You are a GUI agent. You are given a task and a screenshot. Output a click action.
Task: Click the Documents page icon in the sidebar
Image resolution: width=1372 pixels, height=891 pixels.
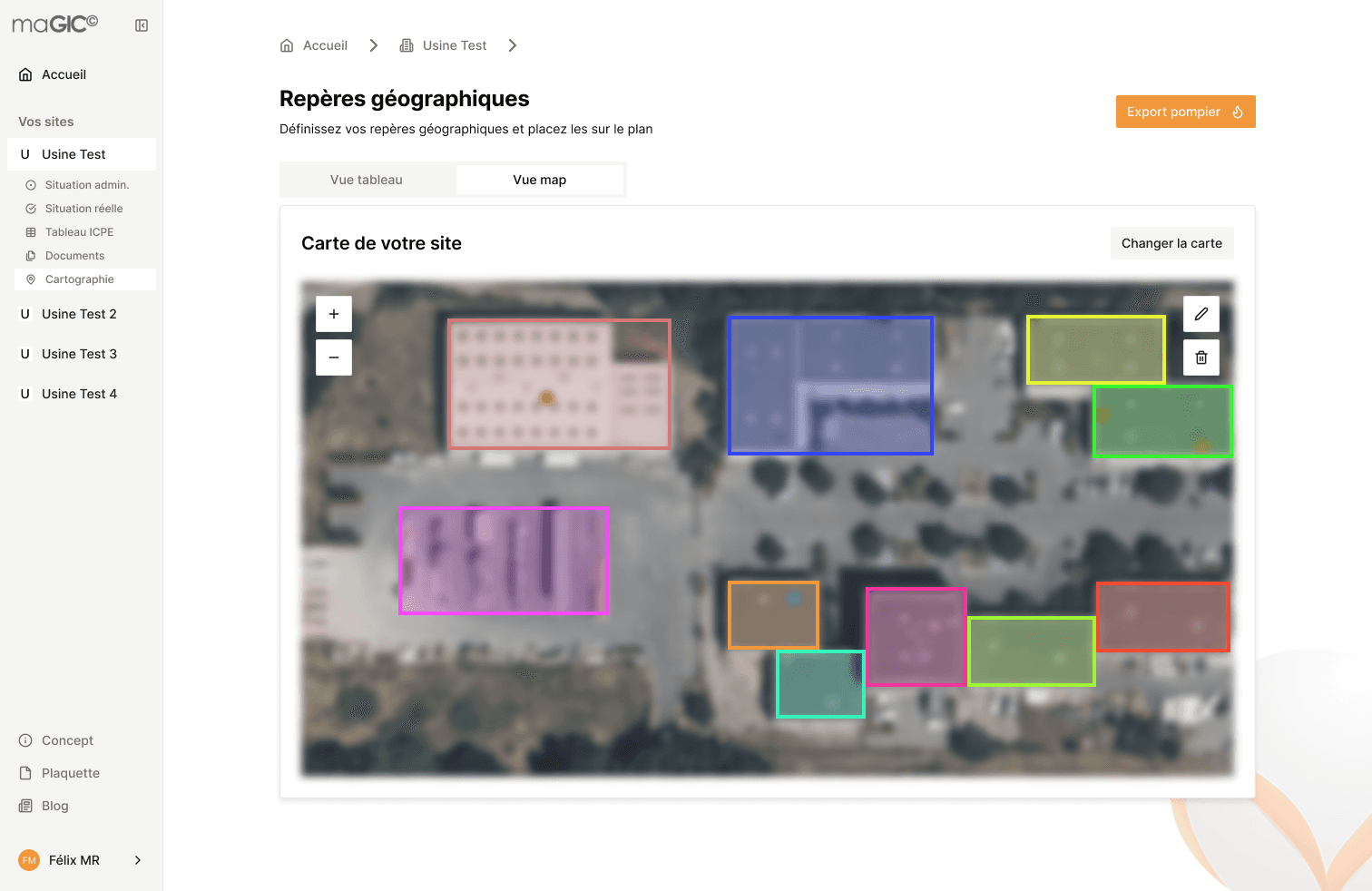32,255
